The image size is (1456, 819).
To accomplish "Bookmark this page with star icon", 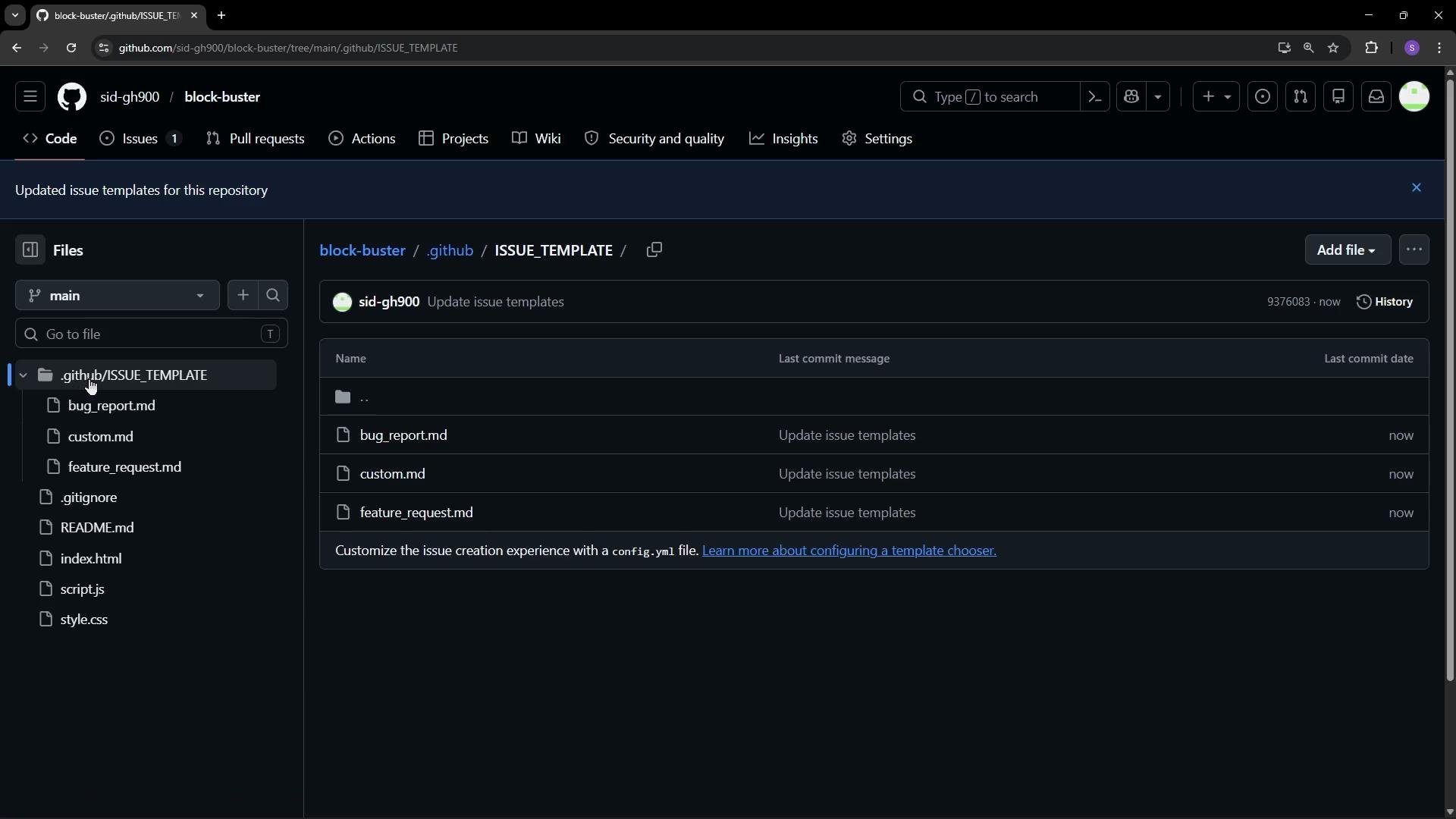I will (1333, 48).
